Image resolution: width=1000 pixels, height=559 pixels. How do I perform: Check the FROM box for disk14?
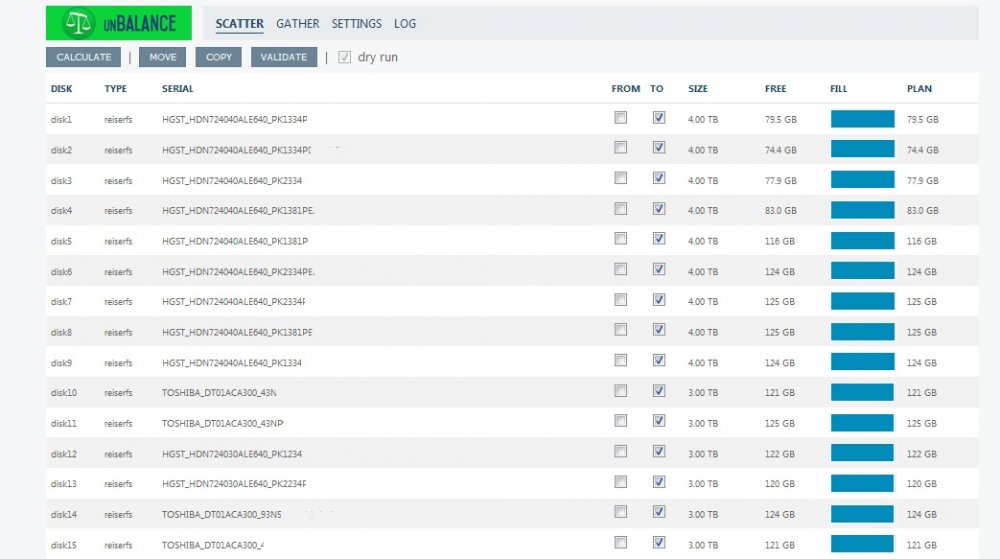621,512
